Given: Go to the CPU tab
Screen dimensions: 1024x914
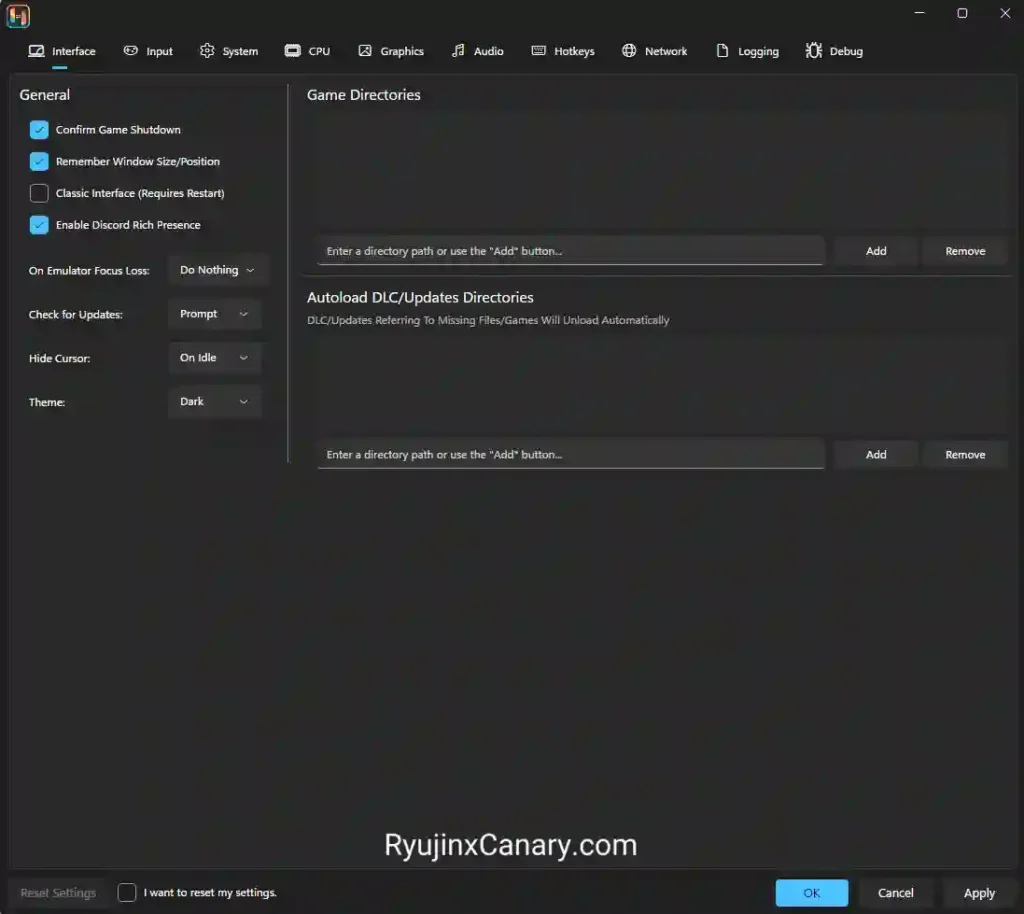Looking at the screenshot, I should 308,51.
